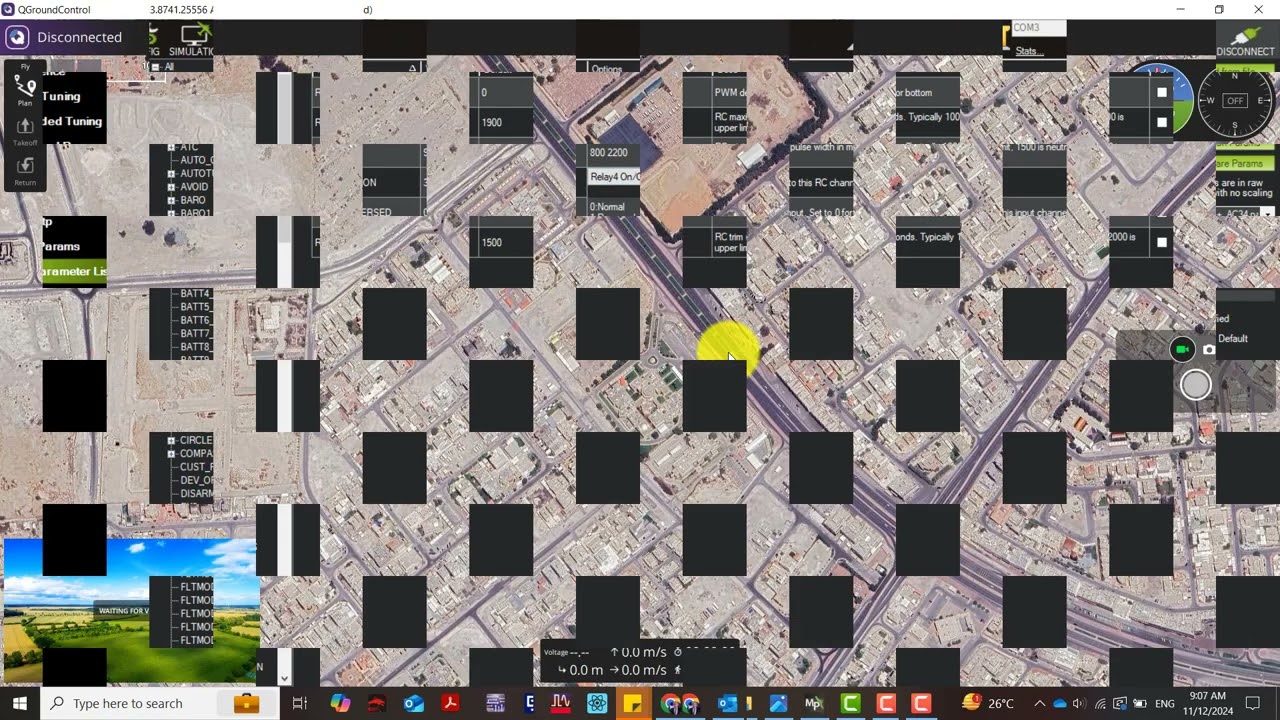The width and height of the screenshot is (1280, 720).
Task: Click the compass OFF heading indicator
Action: [x=1235, y=101]
